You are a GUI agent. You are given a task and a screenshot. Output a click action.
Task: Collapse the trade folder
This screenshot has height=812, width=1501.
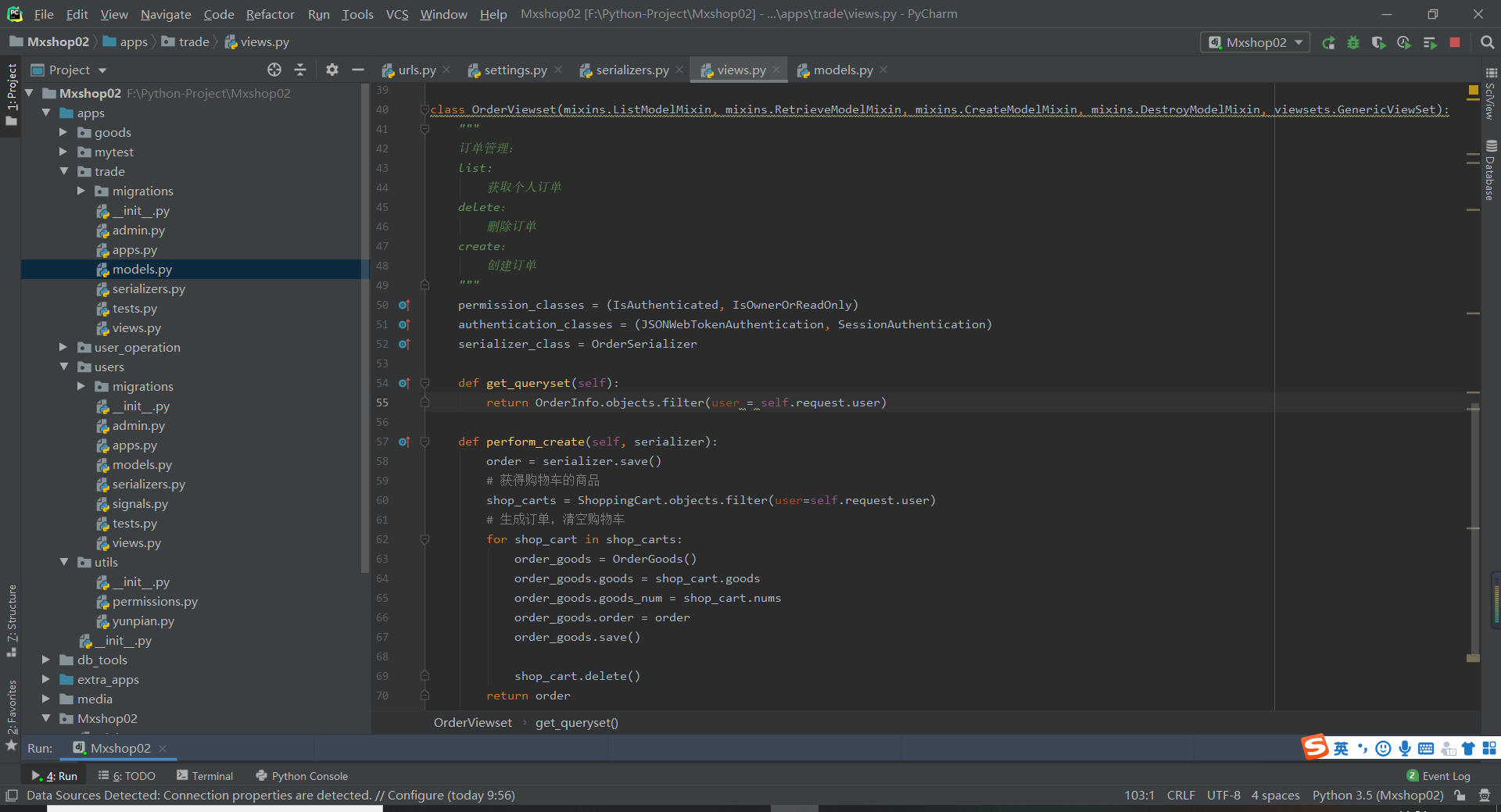pyautogui.click(x=63, y=171)
